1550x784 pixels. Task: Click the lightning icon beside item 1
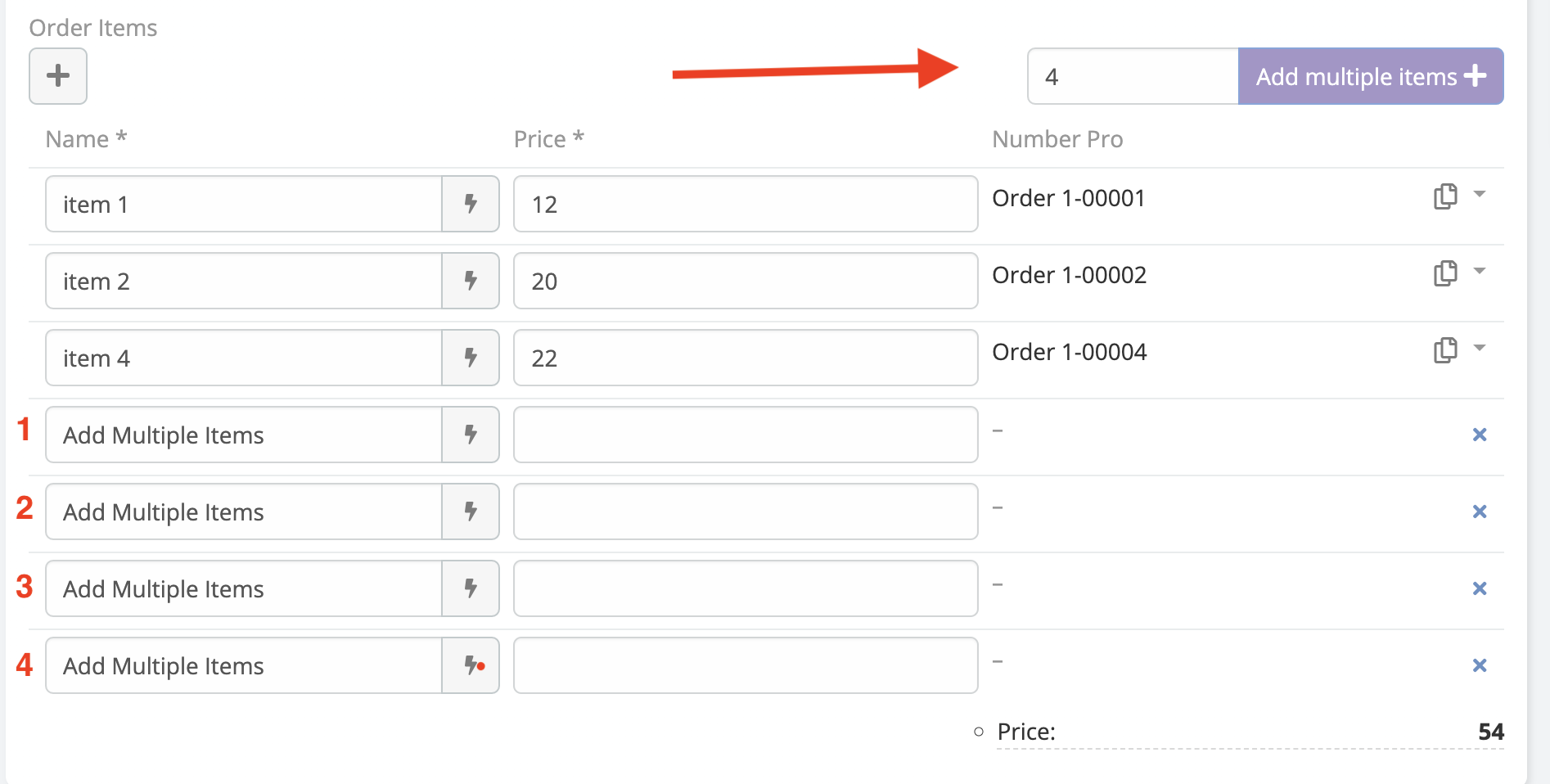pyautogui.click(x=471, y=204)
